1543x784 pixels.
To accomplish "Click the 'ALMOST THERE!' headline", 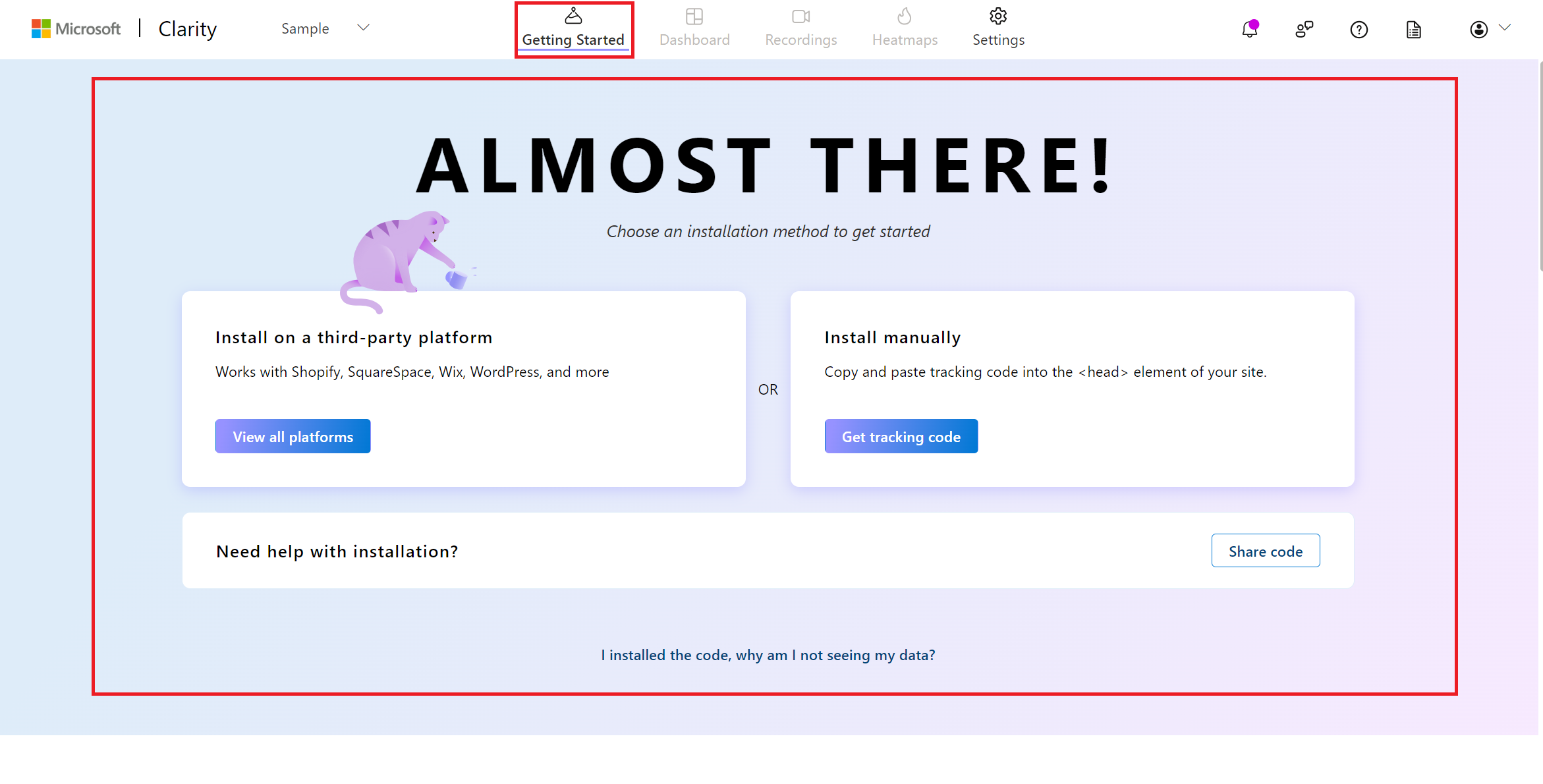I will pyautogui.click(x=766, y=165).
